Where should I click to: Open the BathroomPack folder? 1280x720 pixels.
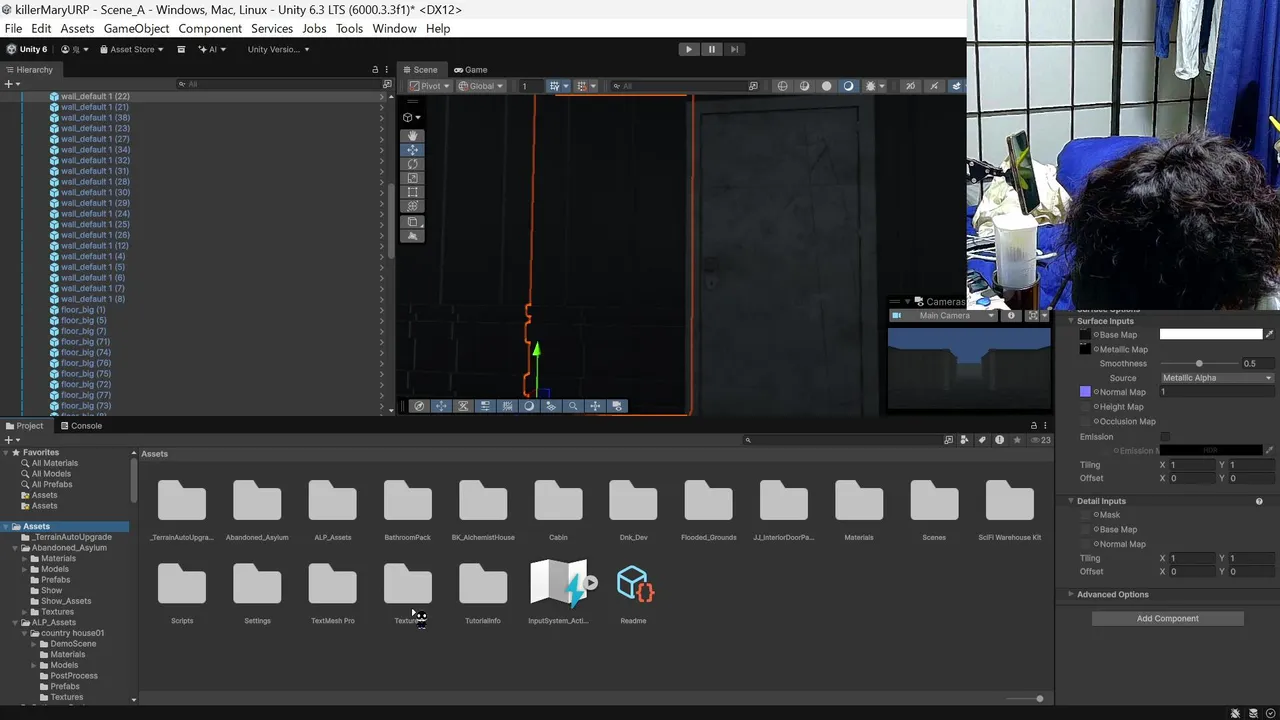[408, 508]
